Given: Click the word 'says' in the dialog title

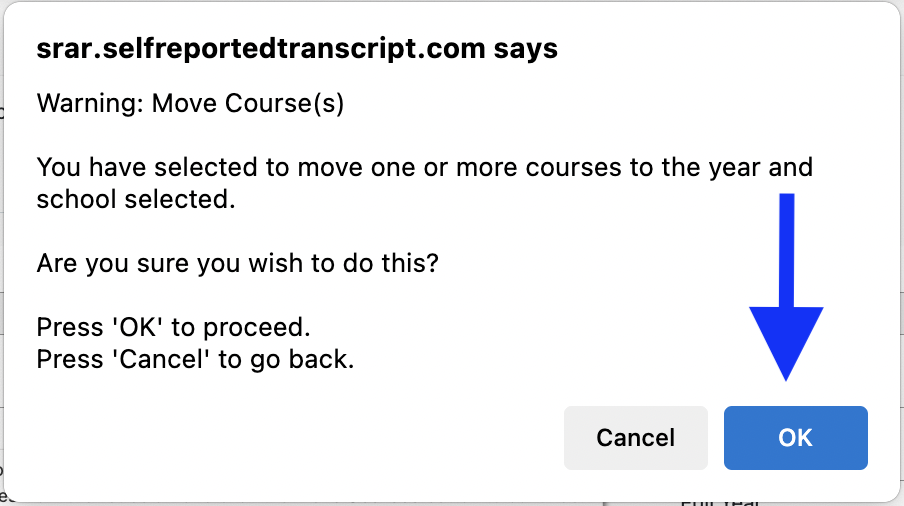Looking at the screenshot, I should [x=525, y=47].
